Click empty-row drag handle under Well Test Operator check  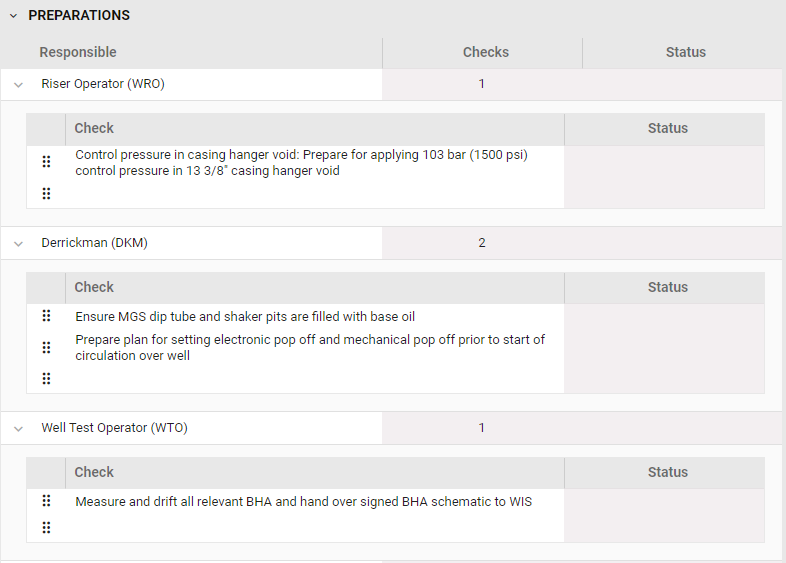pyautogui.click(x=46, y=527)
